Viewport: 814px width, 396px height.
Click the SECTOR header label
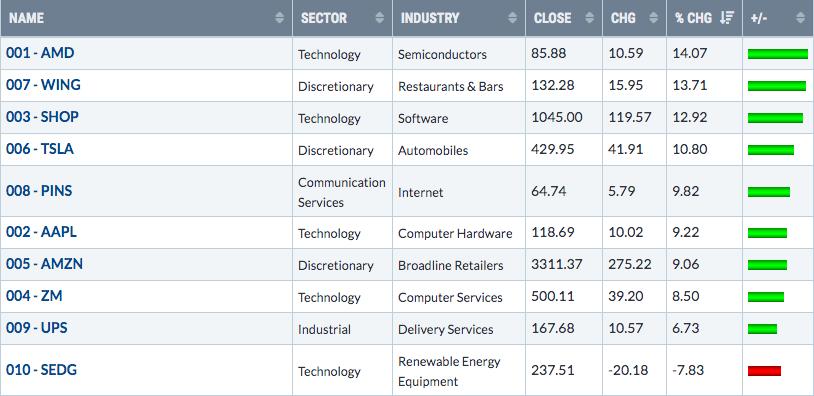(x=324, y=18)
